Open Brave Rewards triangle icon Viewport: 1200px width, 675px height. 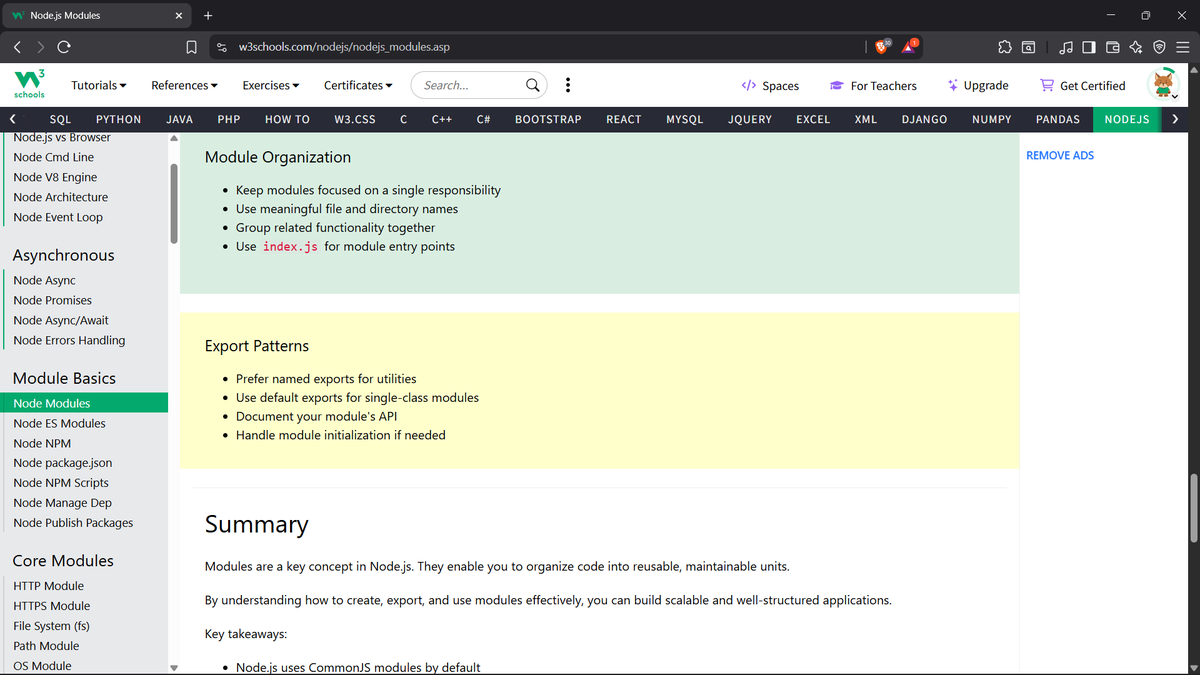[x=910, y=46]
